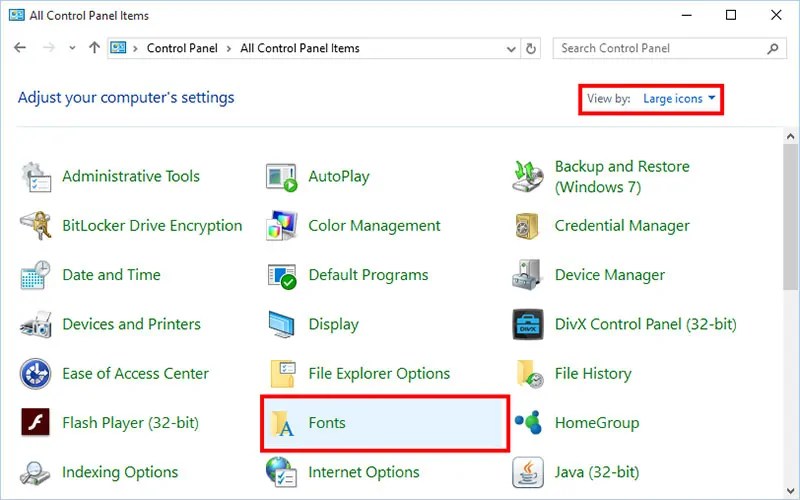The width and height of the screenshot is (800, 500).
Task: Click the Search Control Panel field
Action: tap(669, 48)
